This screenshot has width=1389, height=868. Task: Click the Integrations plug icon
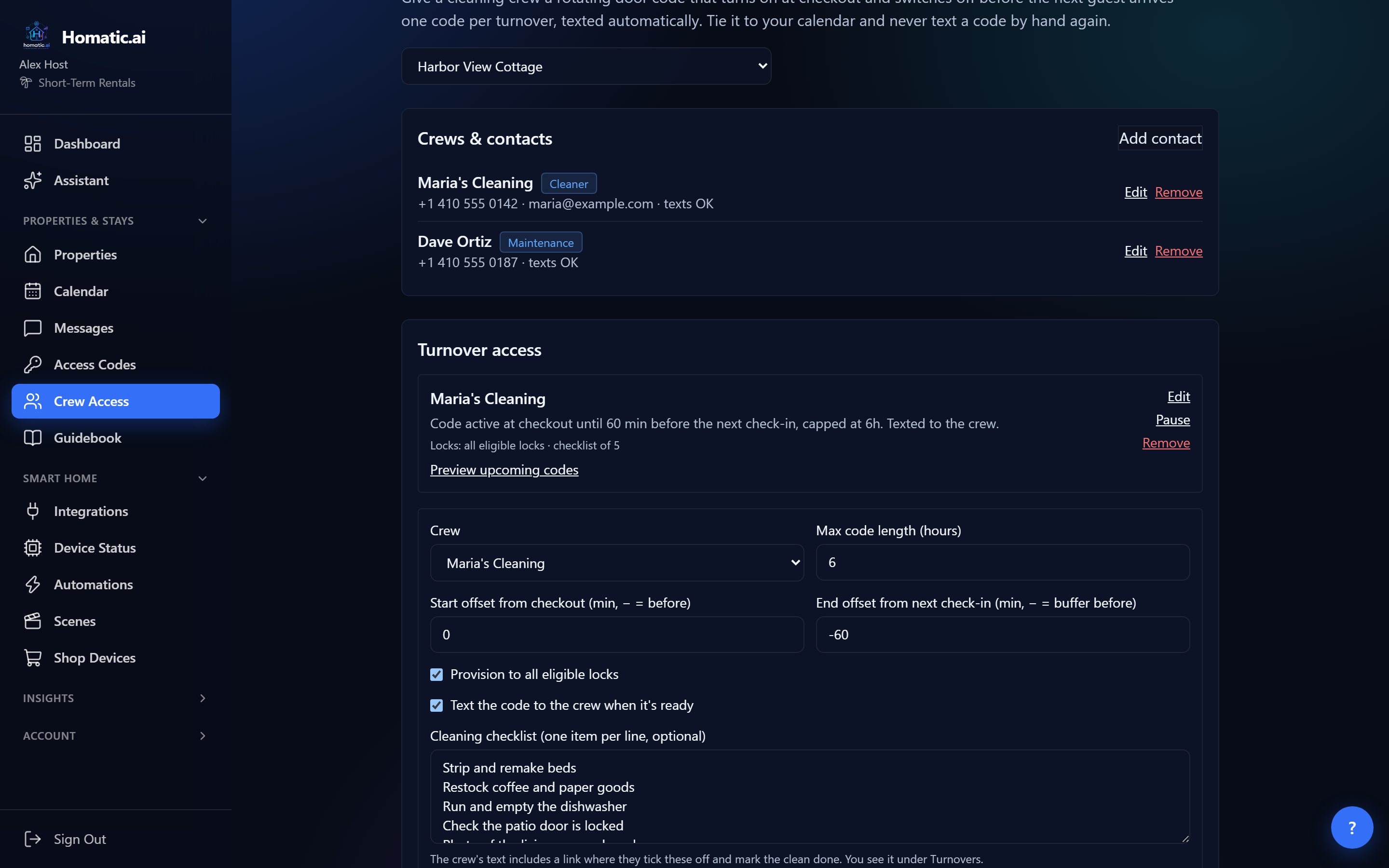pos(33,511)
